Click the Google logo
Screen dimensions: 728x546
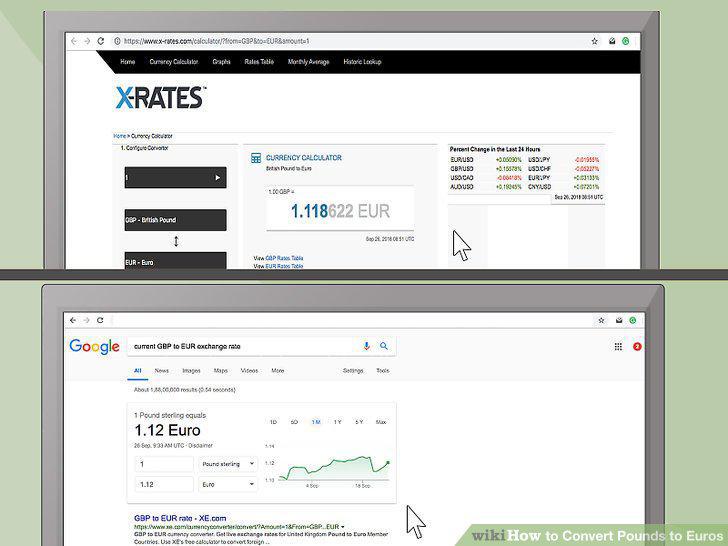[94, 346]
